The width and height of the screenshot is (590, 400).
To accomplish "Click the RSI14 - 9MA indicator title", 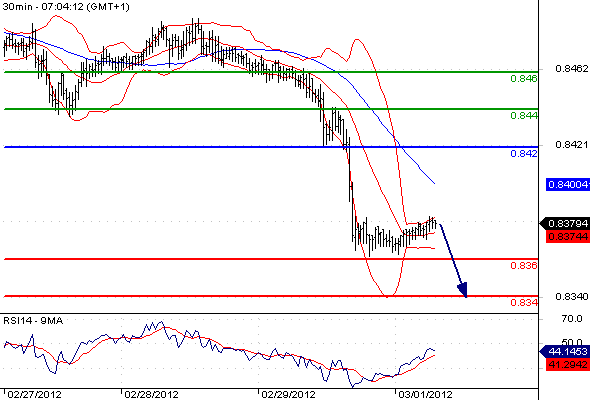I will tap(33, 321).
